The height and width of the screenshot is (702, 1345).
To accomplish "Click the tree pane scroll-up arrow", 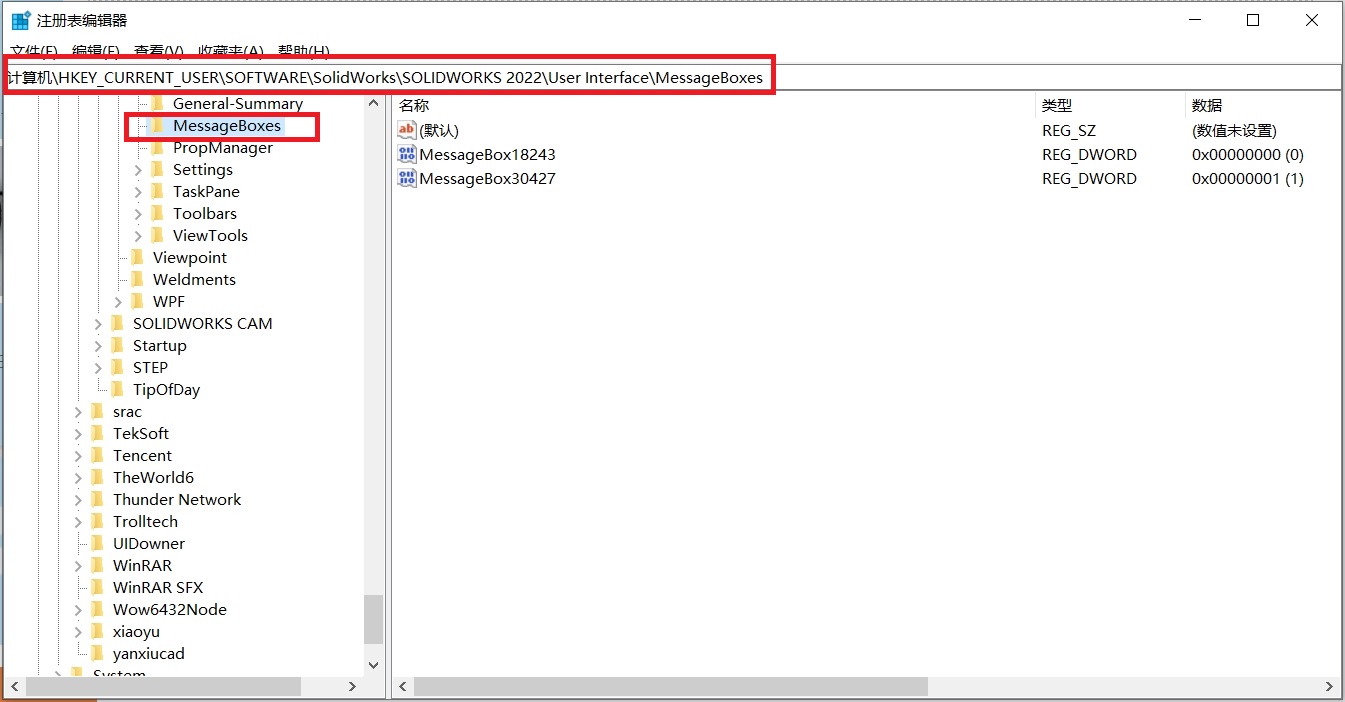I will 373,103.
